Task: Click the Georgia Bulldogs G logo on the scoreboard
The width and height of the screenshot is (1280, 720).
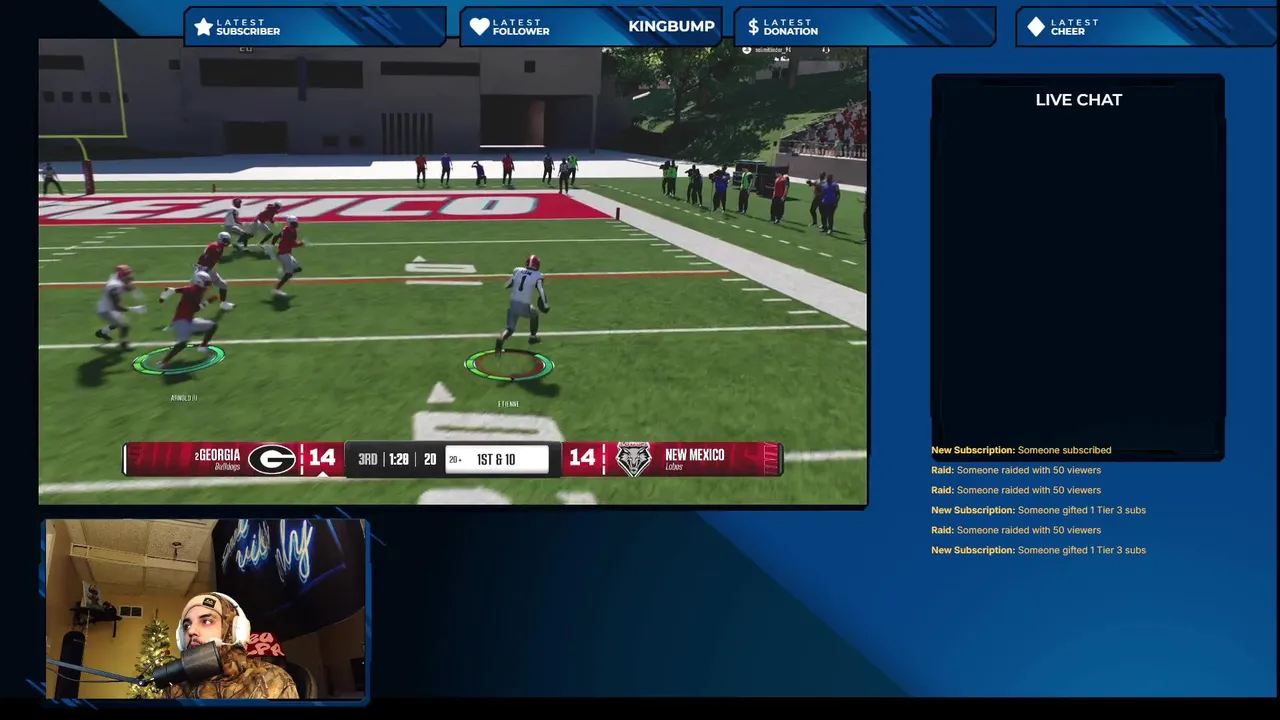Action: (272, 459)
